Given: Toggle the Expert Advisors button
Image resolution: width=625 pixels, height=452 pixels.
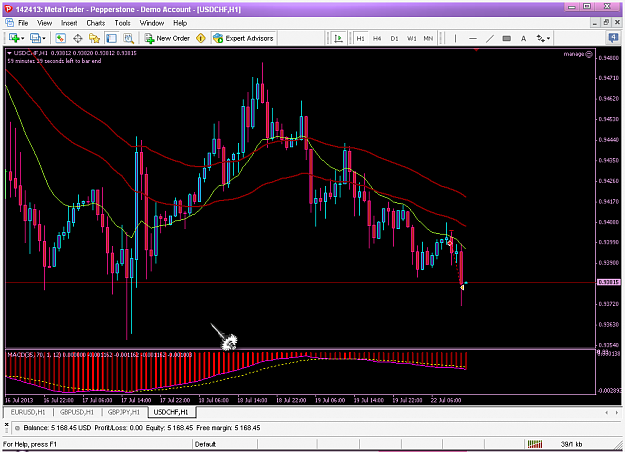Looking at the screenshot, I should (x=244, y=38).
